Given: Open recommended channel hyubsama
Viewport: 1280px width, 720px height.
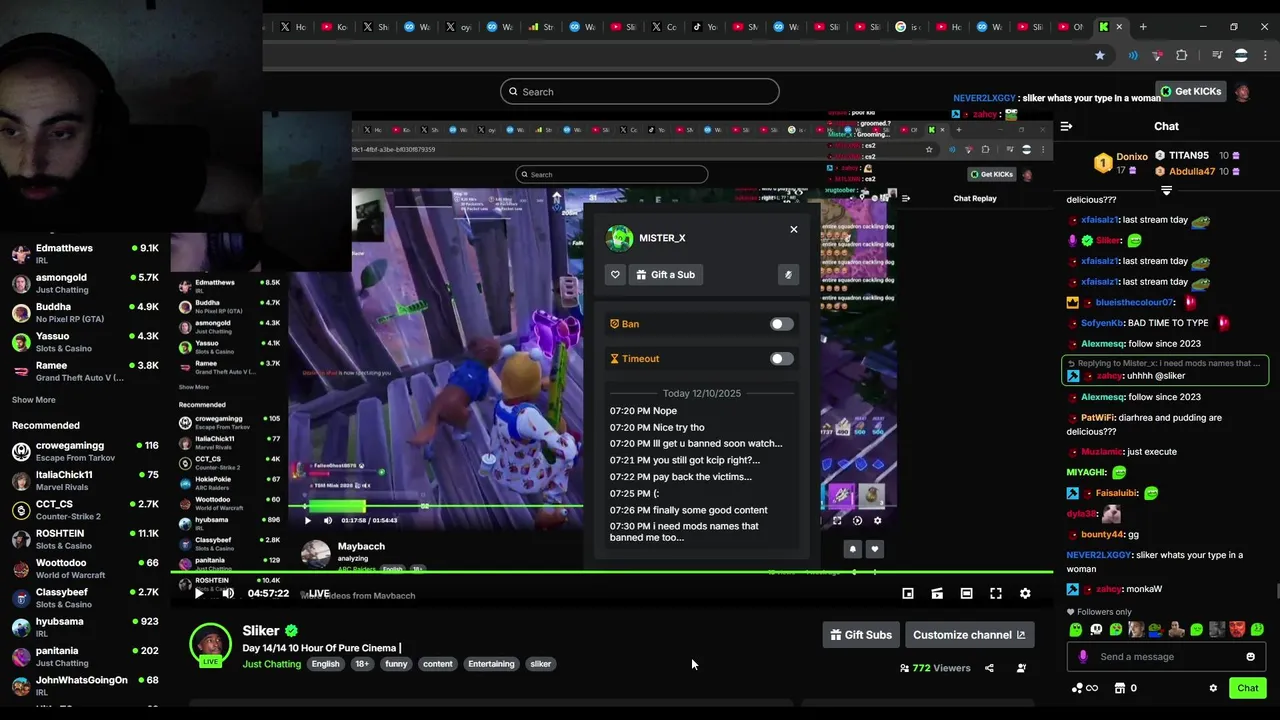Looking at the screenshot, I should coord(85,627).
